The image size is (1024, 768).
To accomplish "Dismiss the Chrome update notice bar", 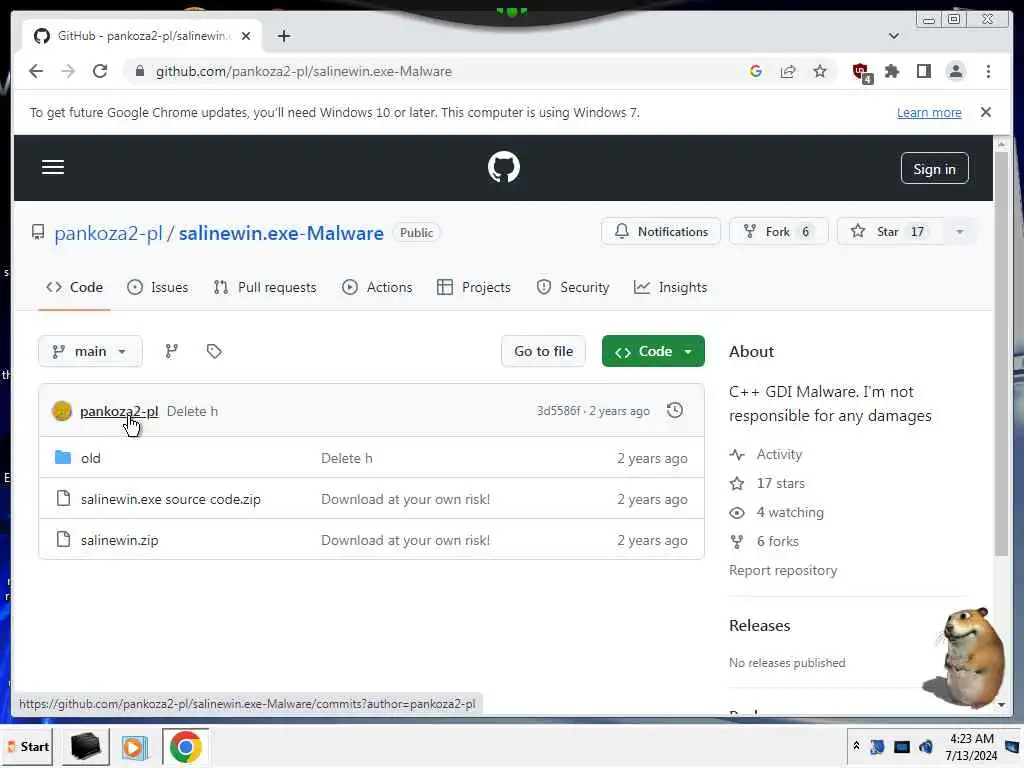I will (x=985, y=112).
